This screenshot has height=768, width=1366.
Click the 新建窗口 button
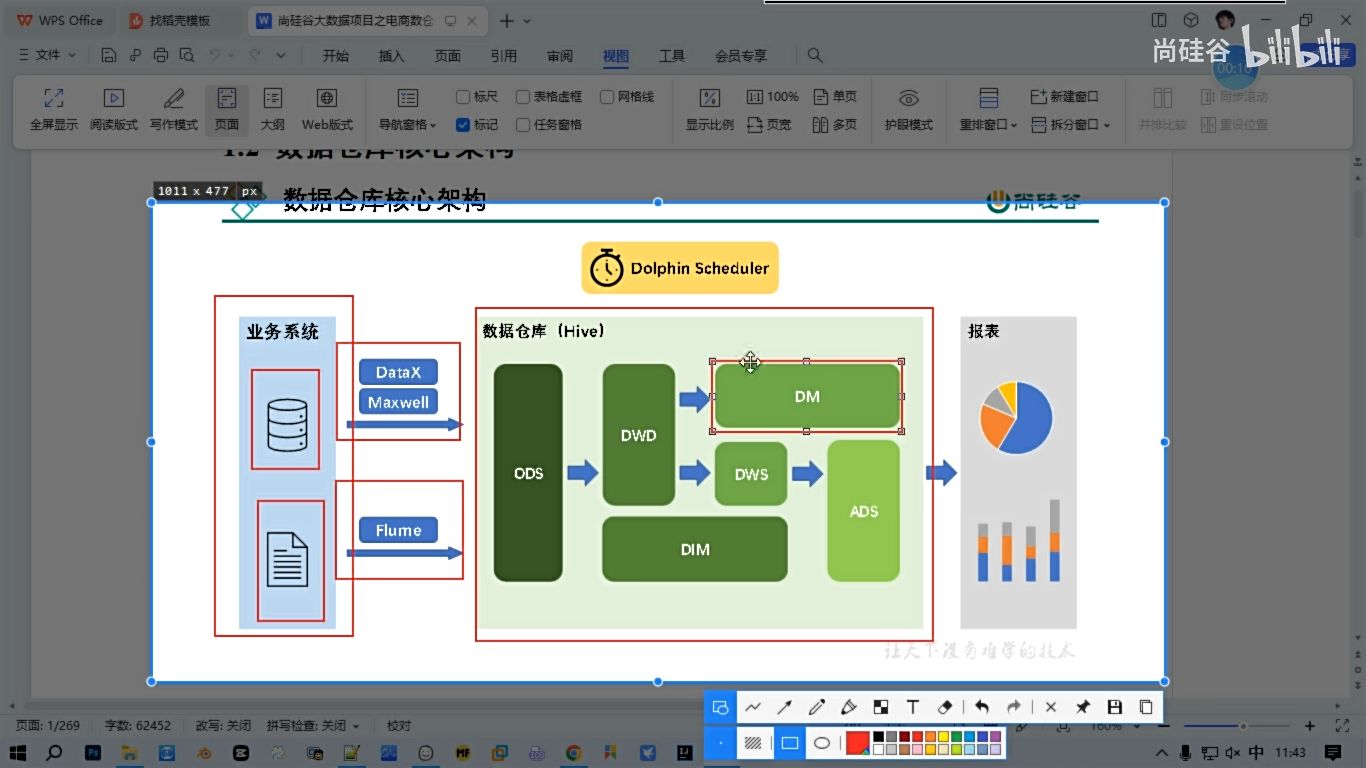[x=1065, y=97]
